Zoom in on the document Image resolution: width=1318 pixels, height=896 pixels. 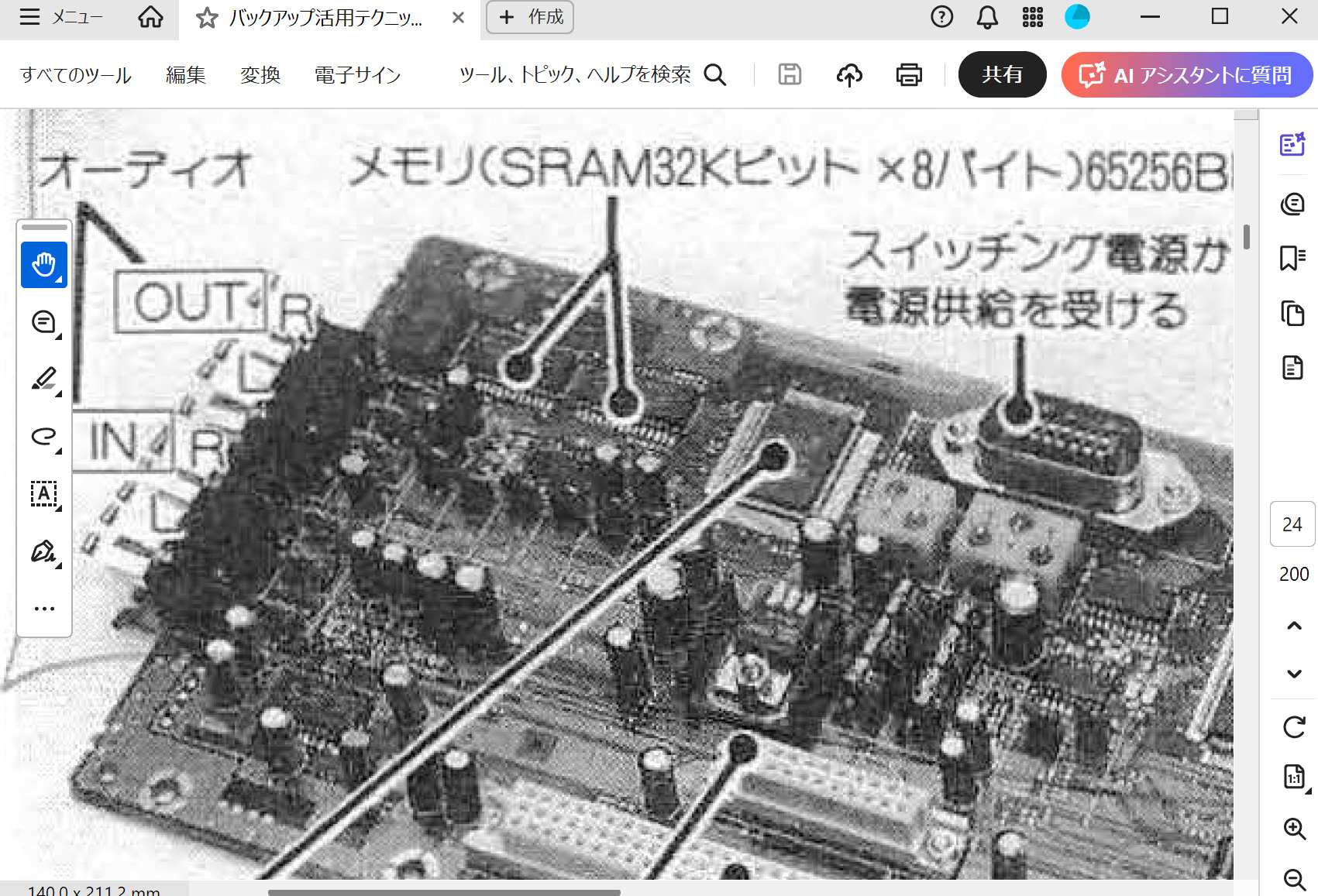pyautogui.click(x=1294, y=828)
